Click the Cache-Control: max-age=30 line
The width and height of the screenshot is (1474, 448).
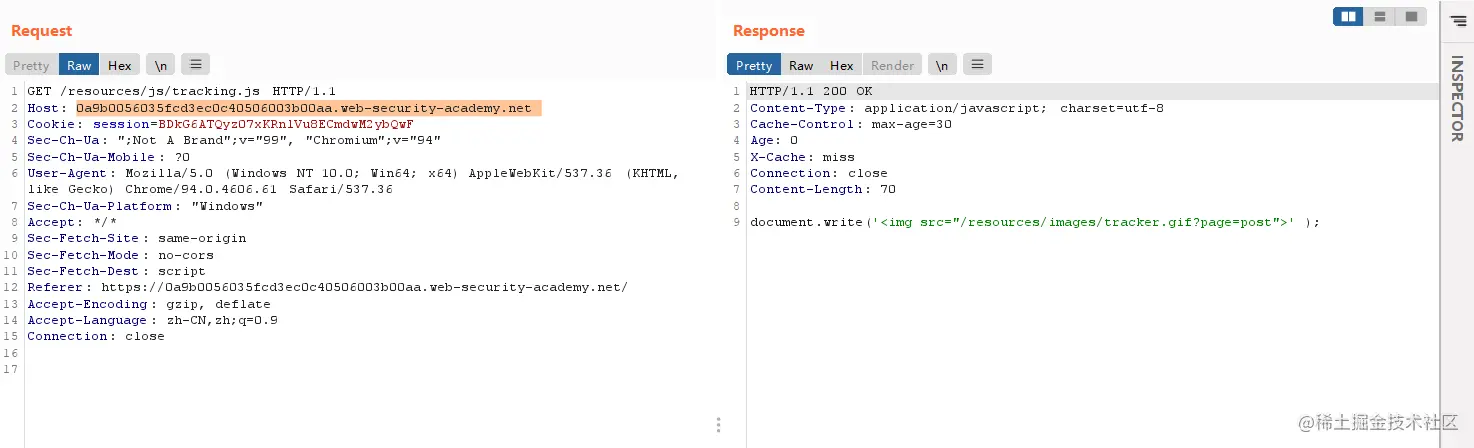(x=850, y=124)
